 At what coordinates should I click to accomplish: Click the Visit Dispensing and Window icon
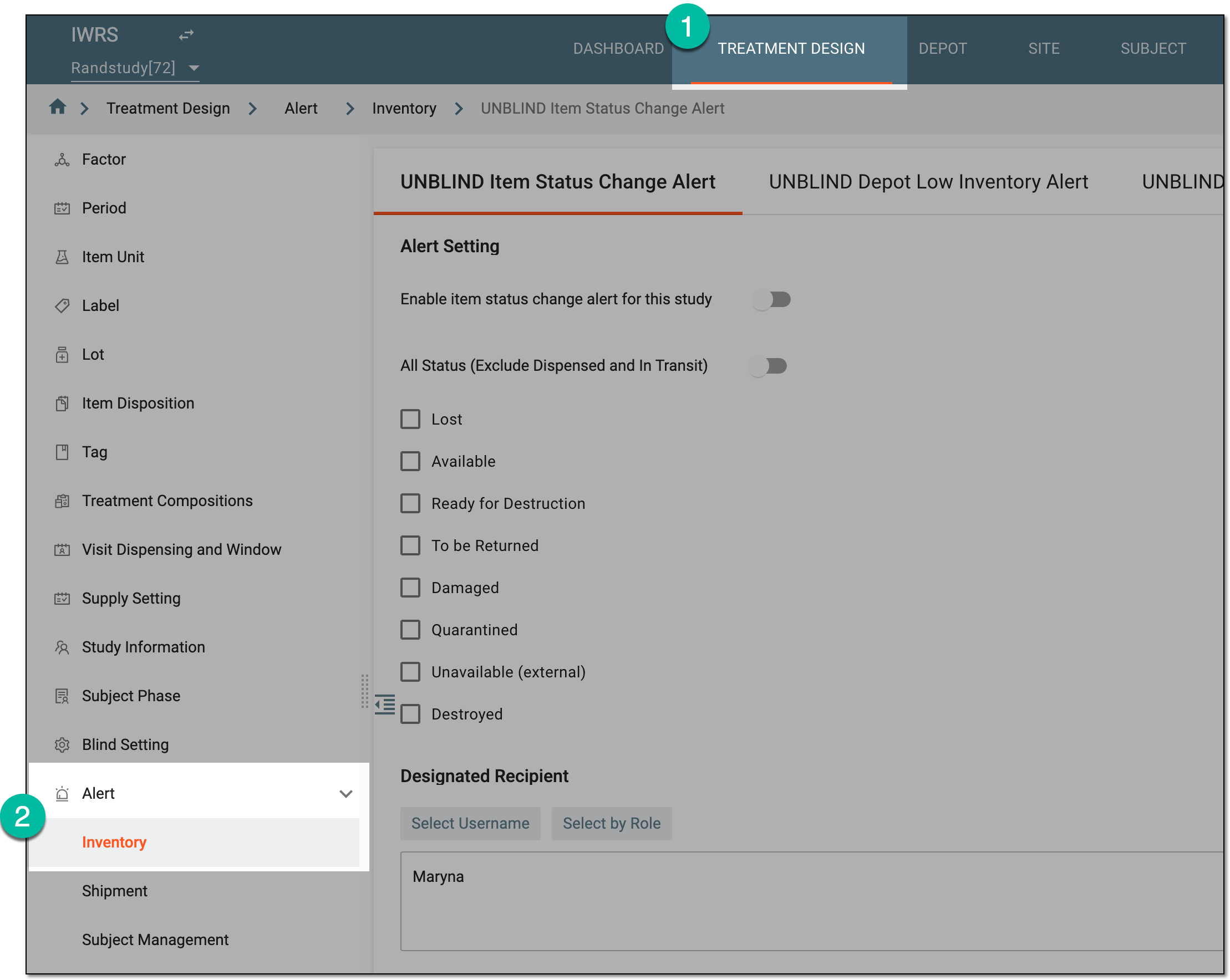point(62,549)
